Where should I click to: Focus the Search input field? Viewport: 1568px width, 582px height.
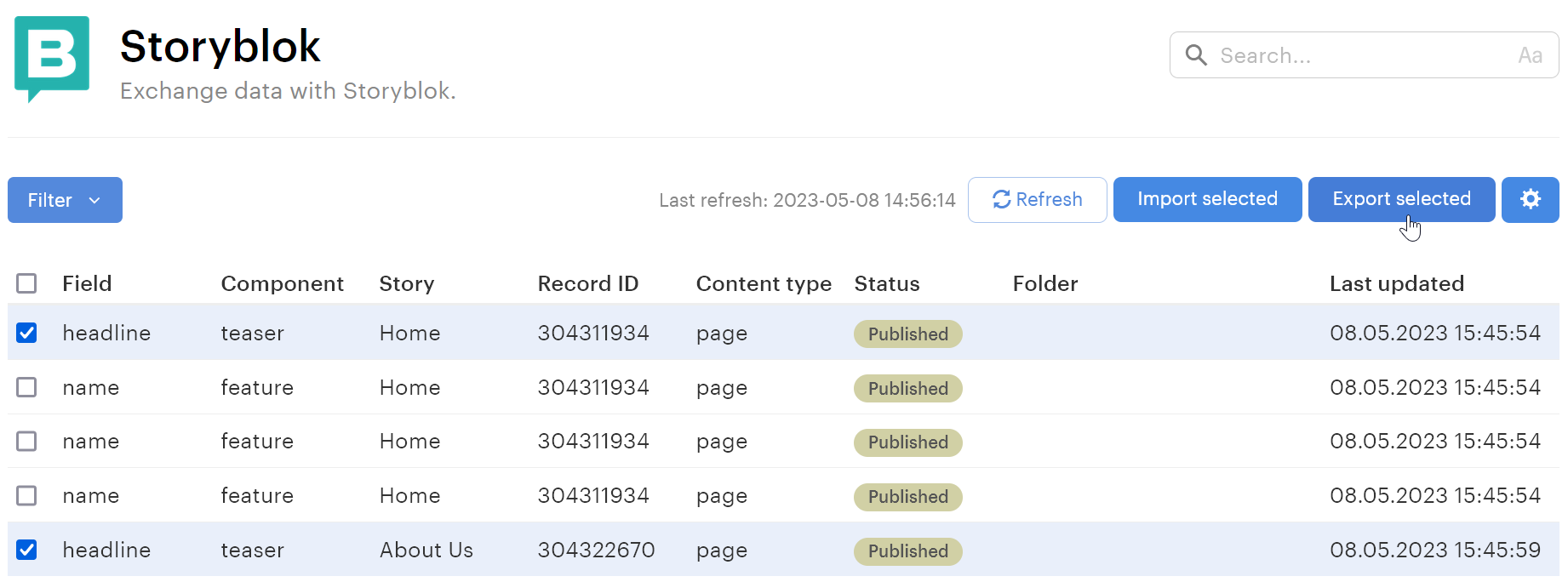pyautogui.click(x=1364, y=55)
